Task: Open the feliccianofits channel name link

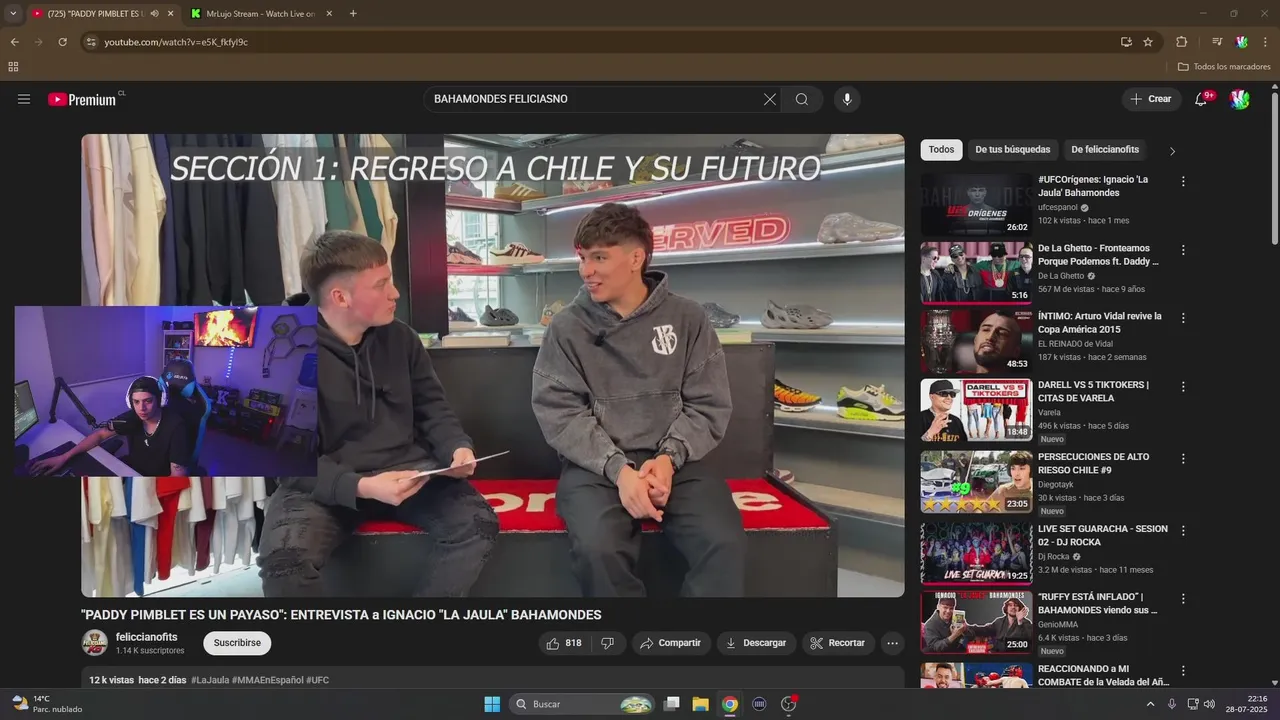Action: click(x=147, y=637)
